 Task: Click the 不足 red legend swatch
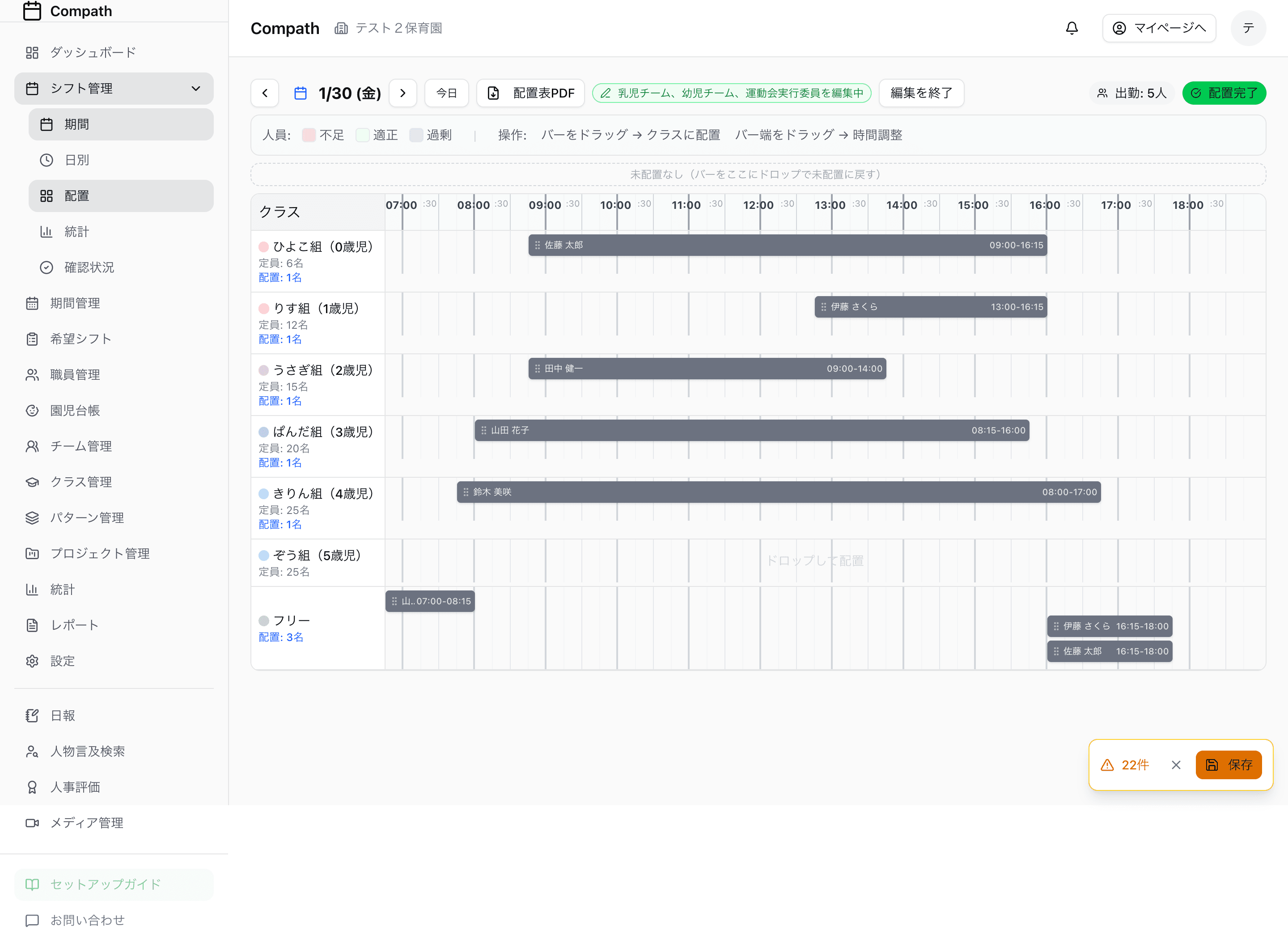pos(309,135)
